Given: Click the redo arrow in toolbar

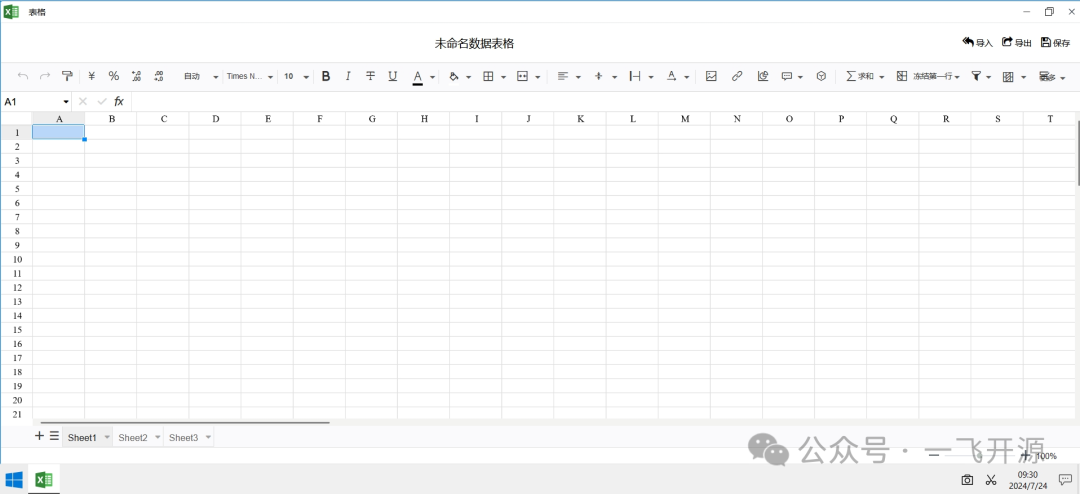Looking at the screenshot, I should point(45,76).
